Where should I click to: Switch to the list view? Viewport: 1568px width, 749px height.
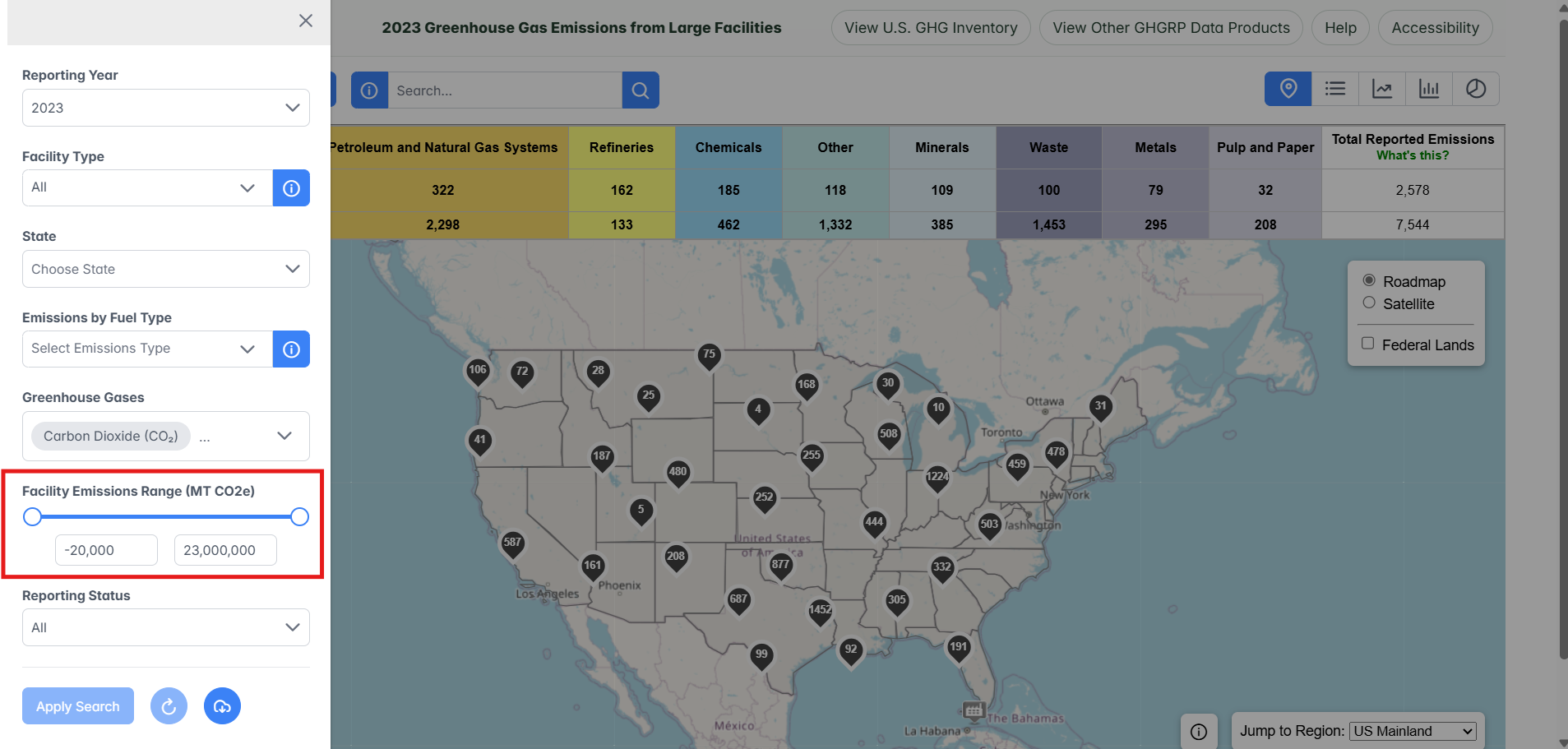pyautogui.click(x=1334, y=88)
